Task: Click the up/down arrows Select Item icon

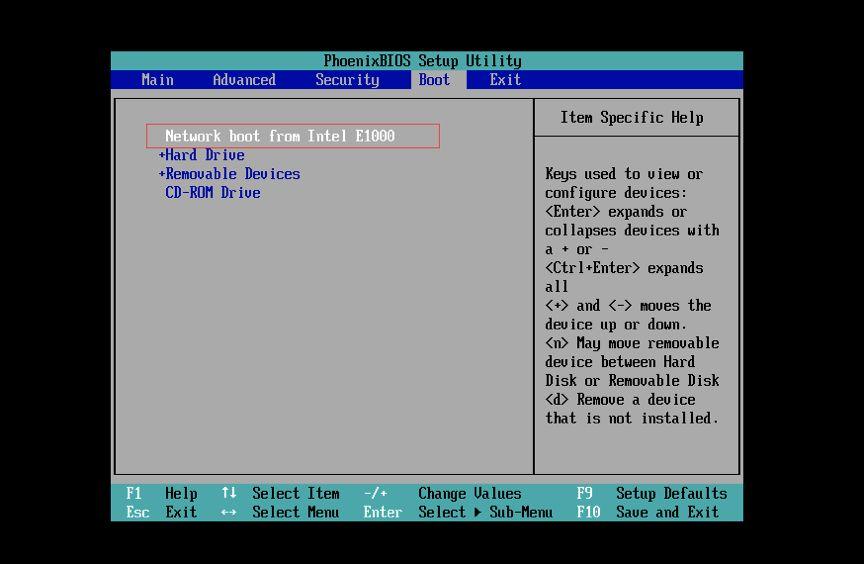Action: [229, 493]
